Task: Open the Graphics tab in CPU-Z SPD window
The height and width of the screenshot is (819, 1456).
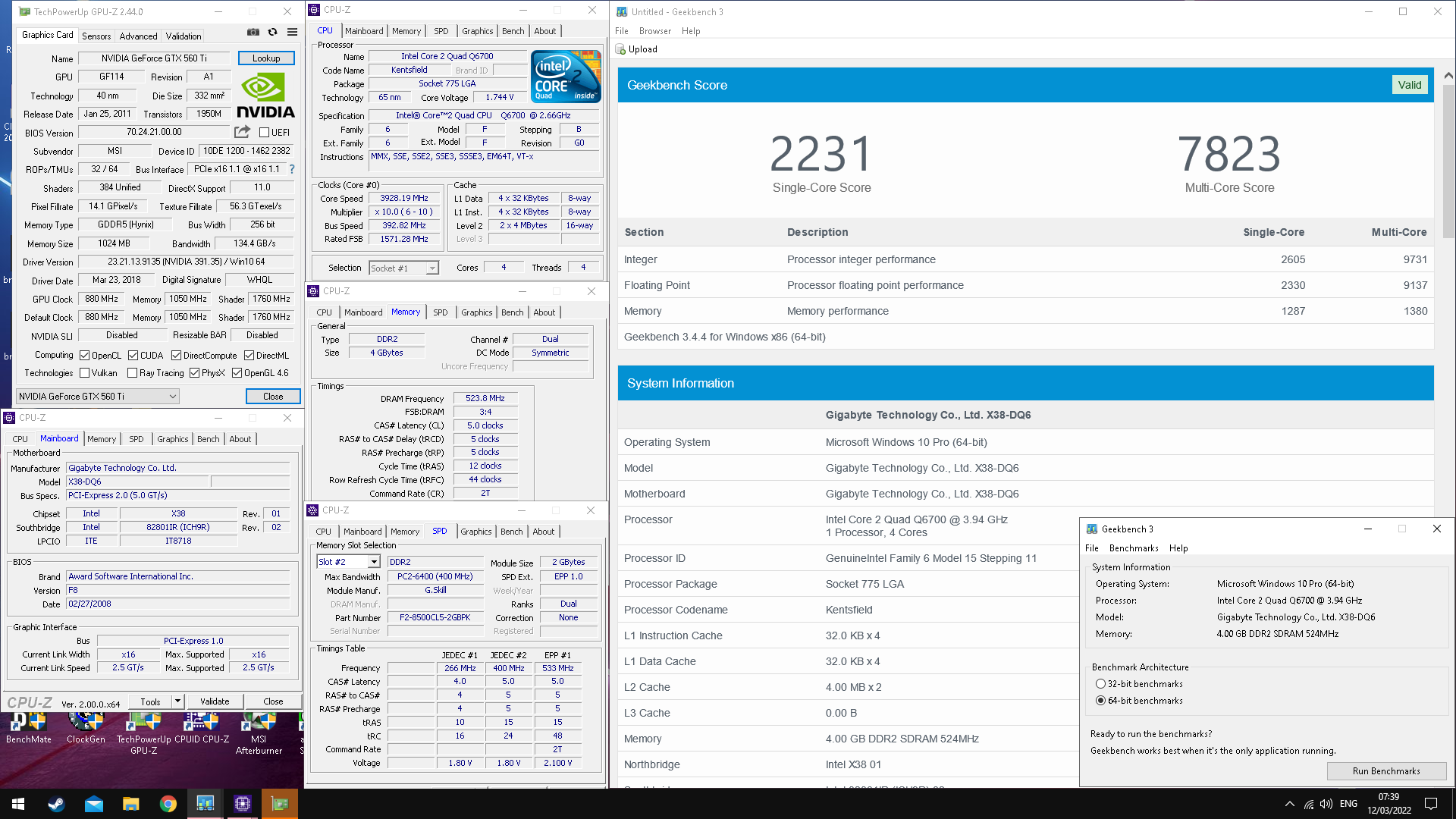Action: pos(476,532)
